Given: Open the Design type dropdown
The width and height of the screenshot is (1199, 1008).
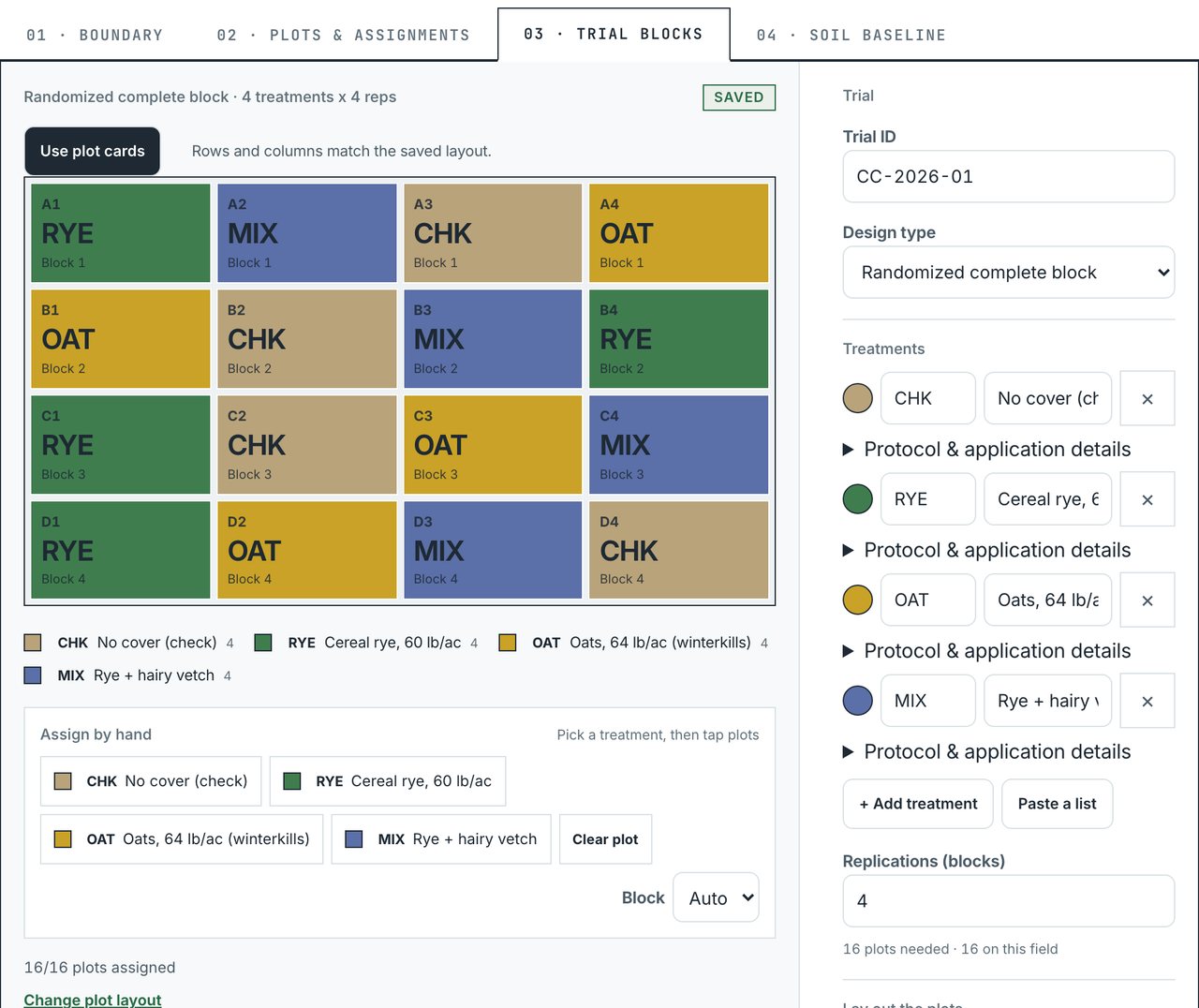Looking at the screenshot, I should coord(1009,273).
